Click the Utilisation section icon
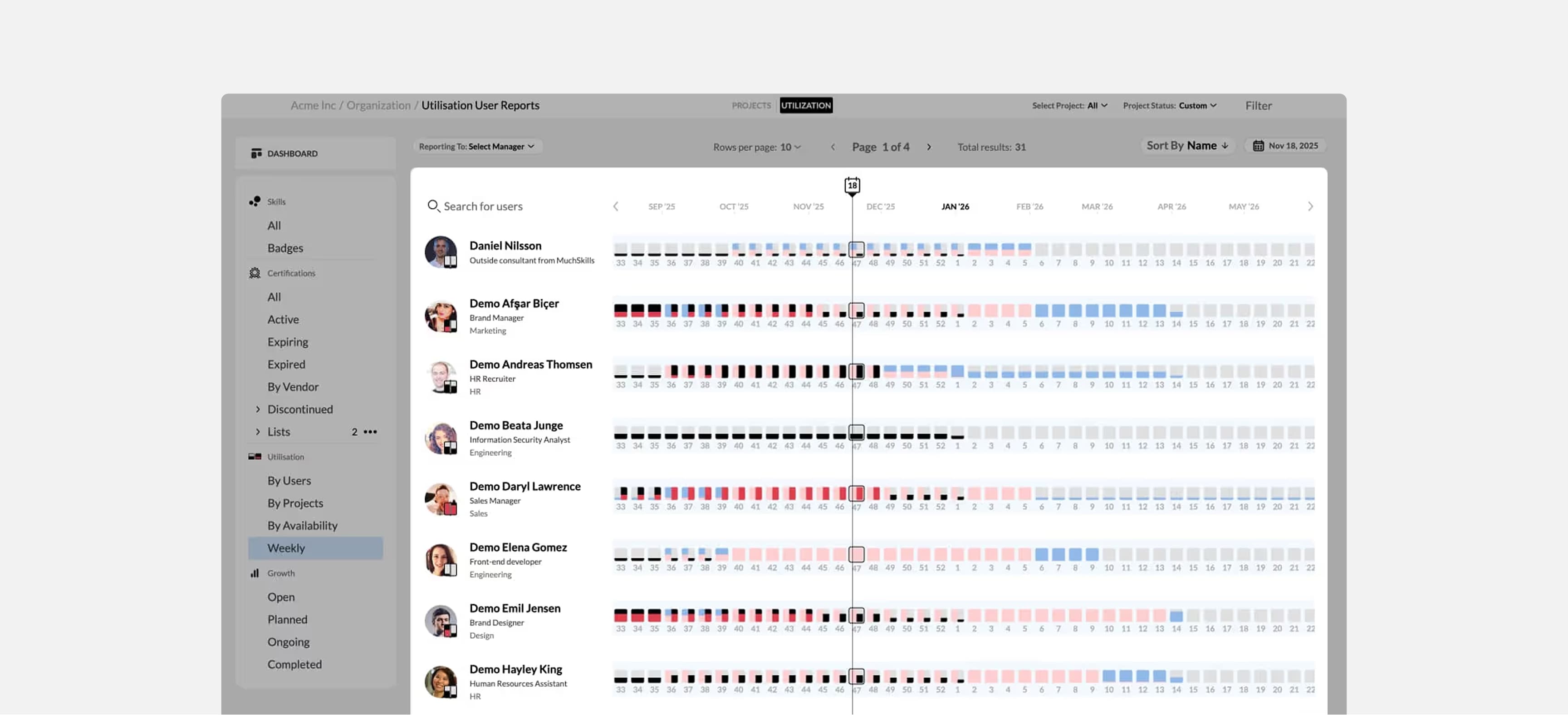The width and height of the screenshot is (1568, 715). [255, 457]
